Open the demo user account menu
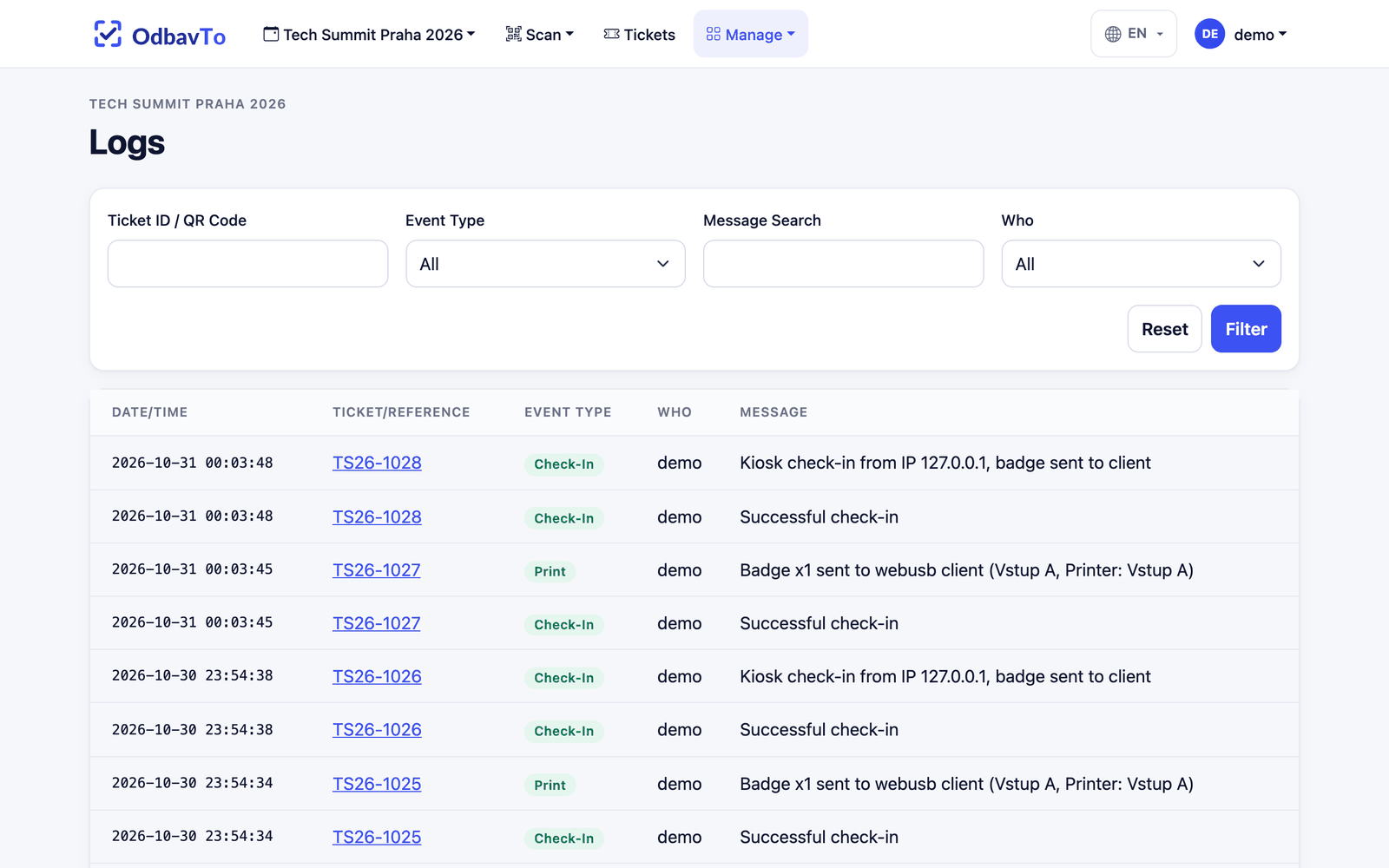This screenshot has width=1389, height=868. pos(1241,34)
